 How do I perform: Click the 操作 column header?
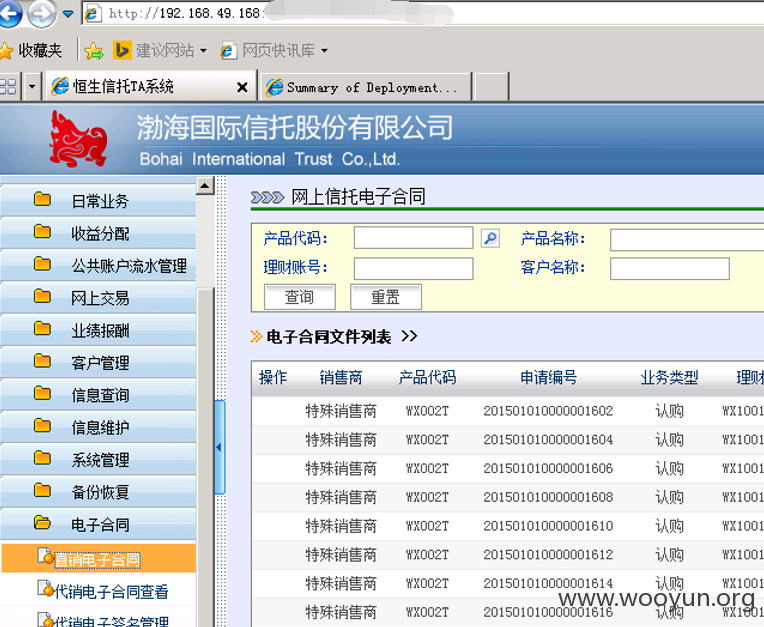(x=273, y=377)
